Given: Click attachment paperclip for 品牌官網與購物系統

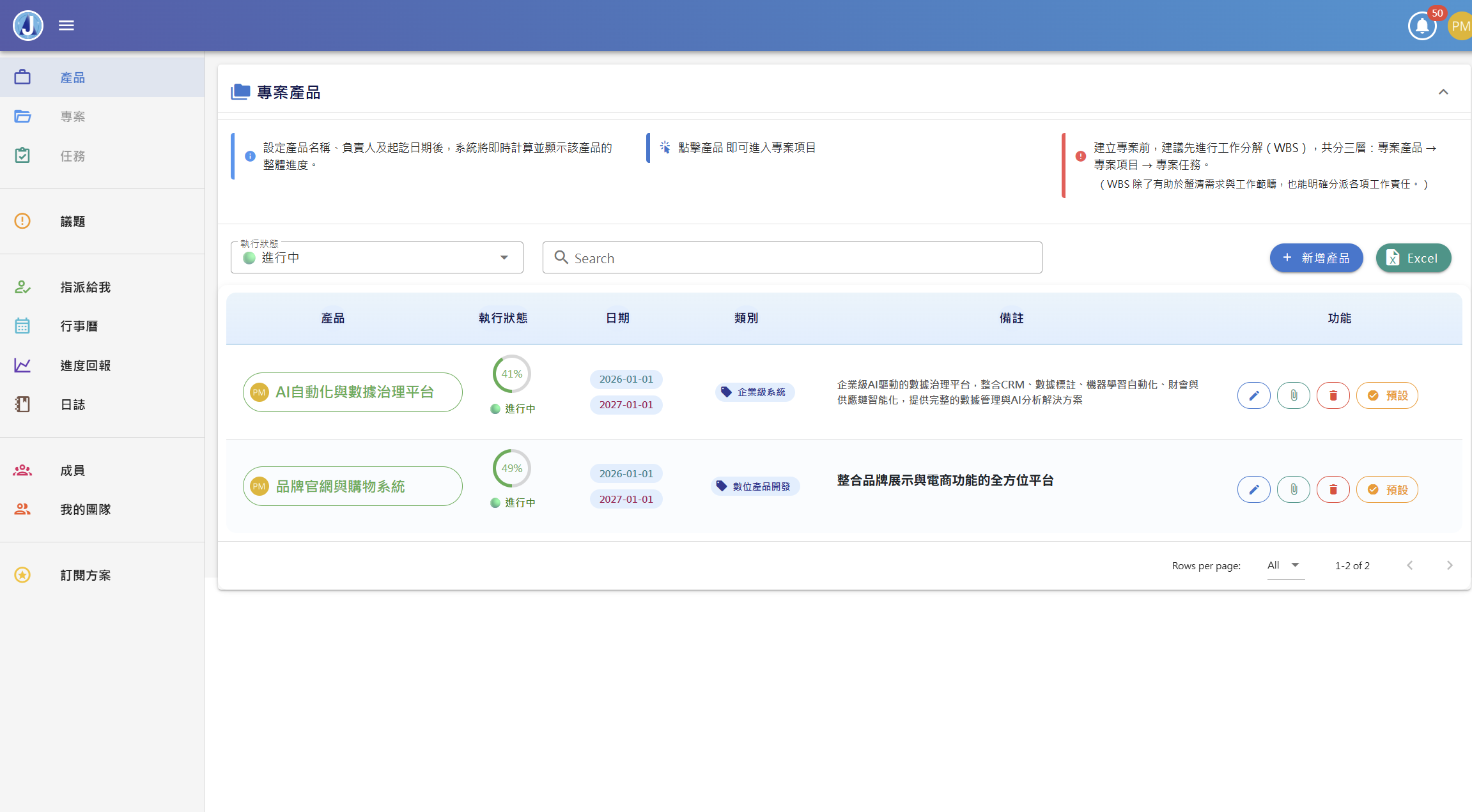Looking at the screenshot, I should (1293, 489).
